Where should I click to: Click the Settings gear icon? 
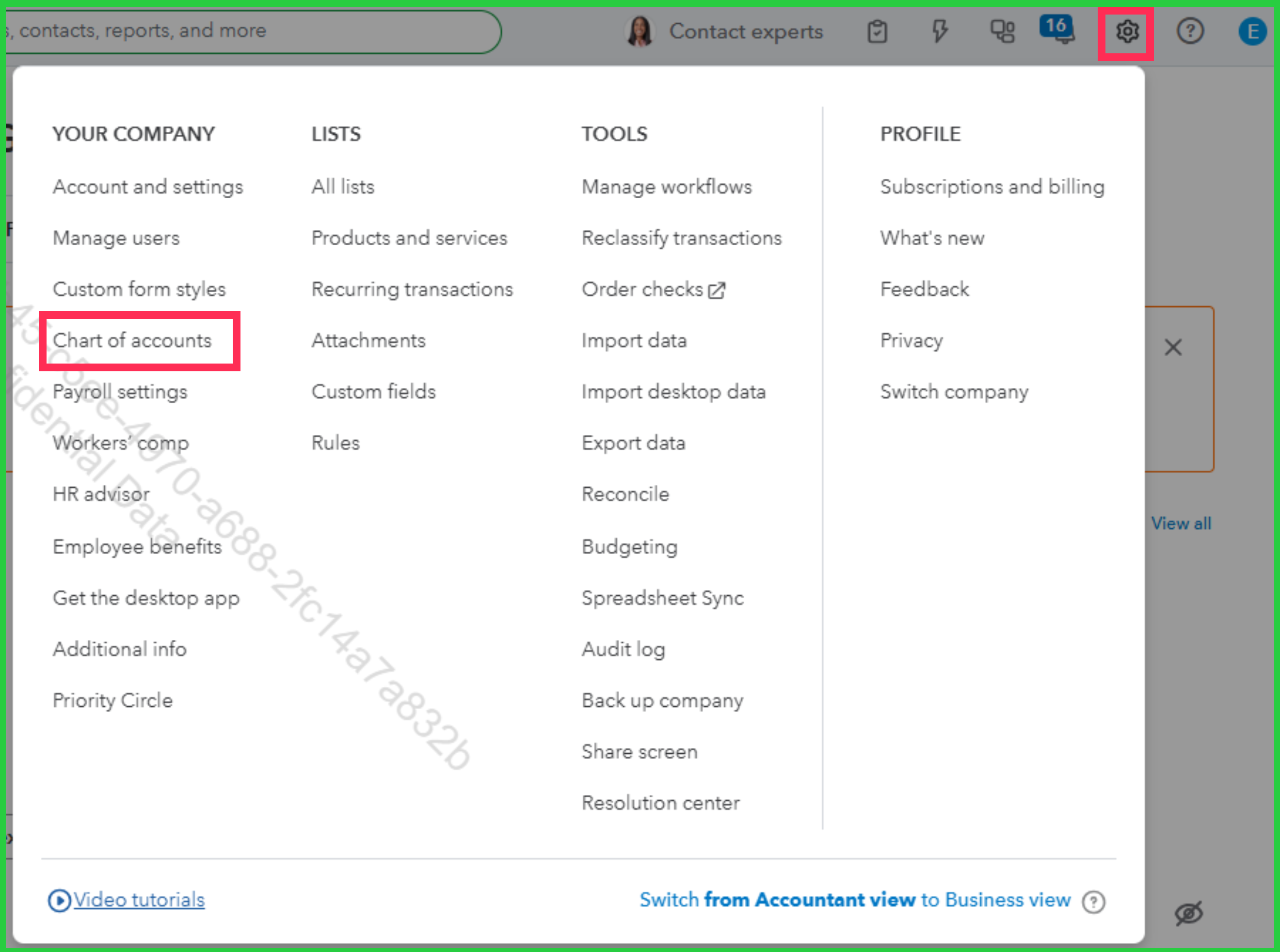coord(1126,32)
